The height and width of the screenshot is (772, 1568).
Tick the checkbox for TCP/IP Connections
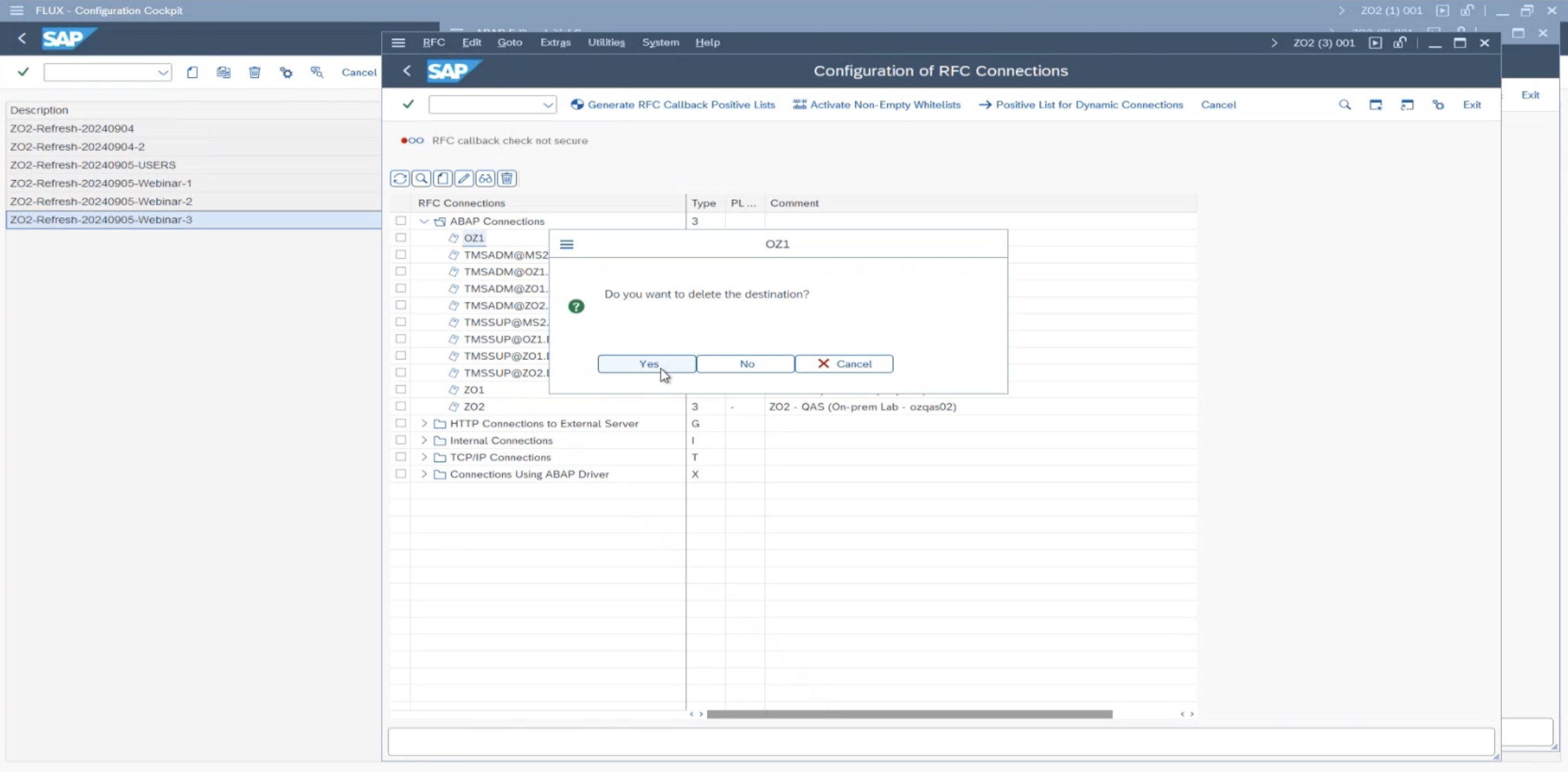tap(400, 457)
